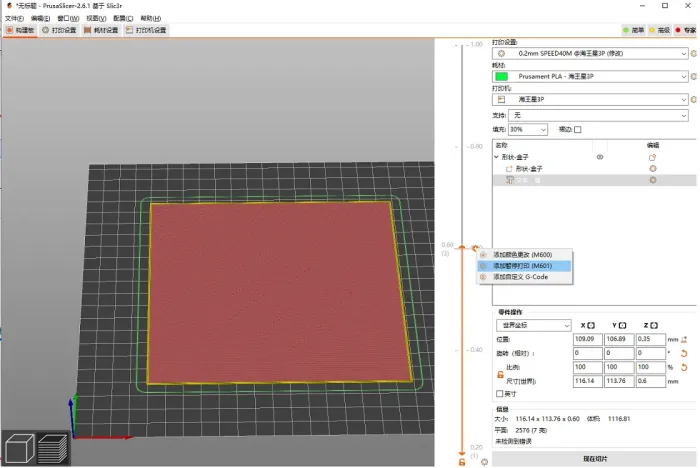Click the lock icon below the layer slider
Screen dimensions: 700x468
(462, 462)
